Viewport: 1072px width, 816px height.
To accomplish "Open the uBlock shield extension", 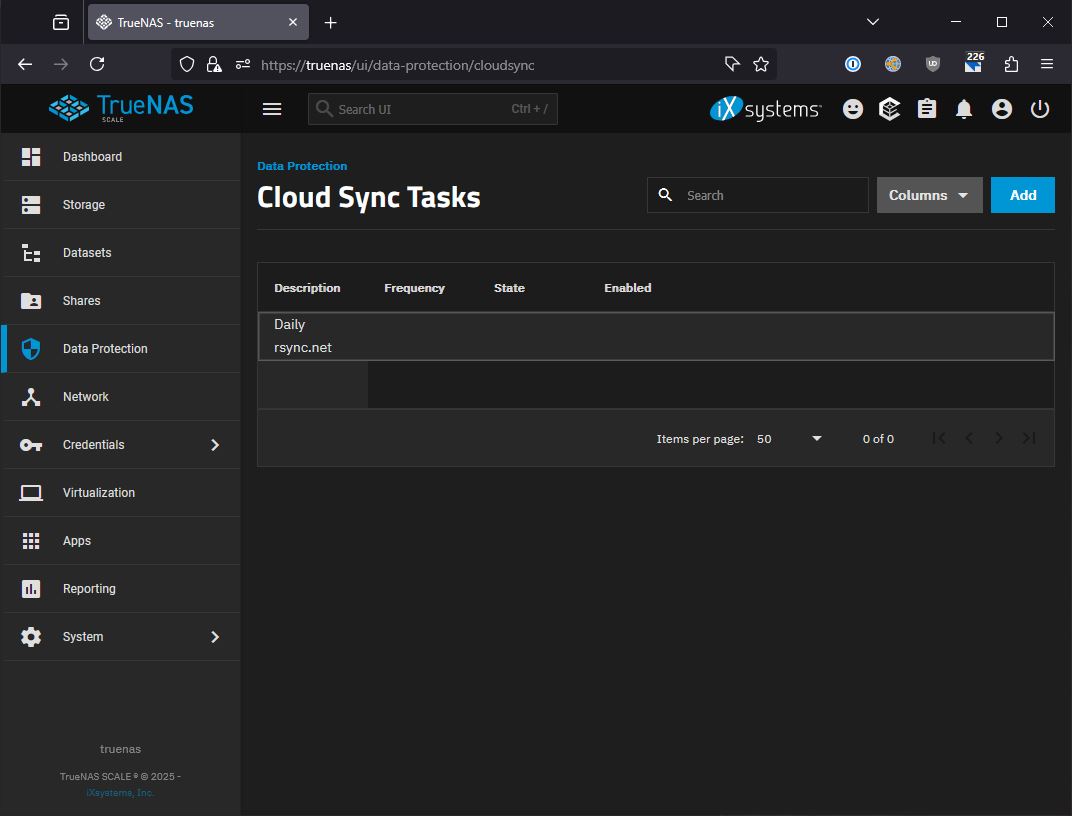I will click(933, 64).
